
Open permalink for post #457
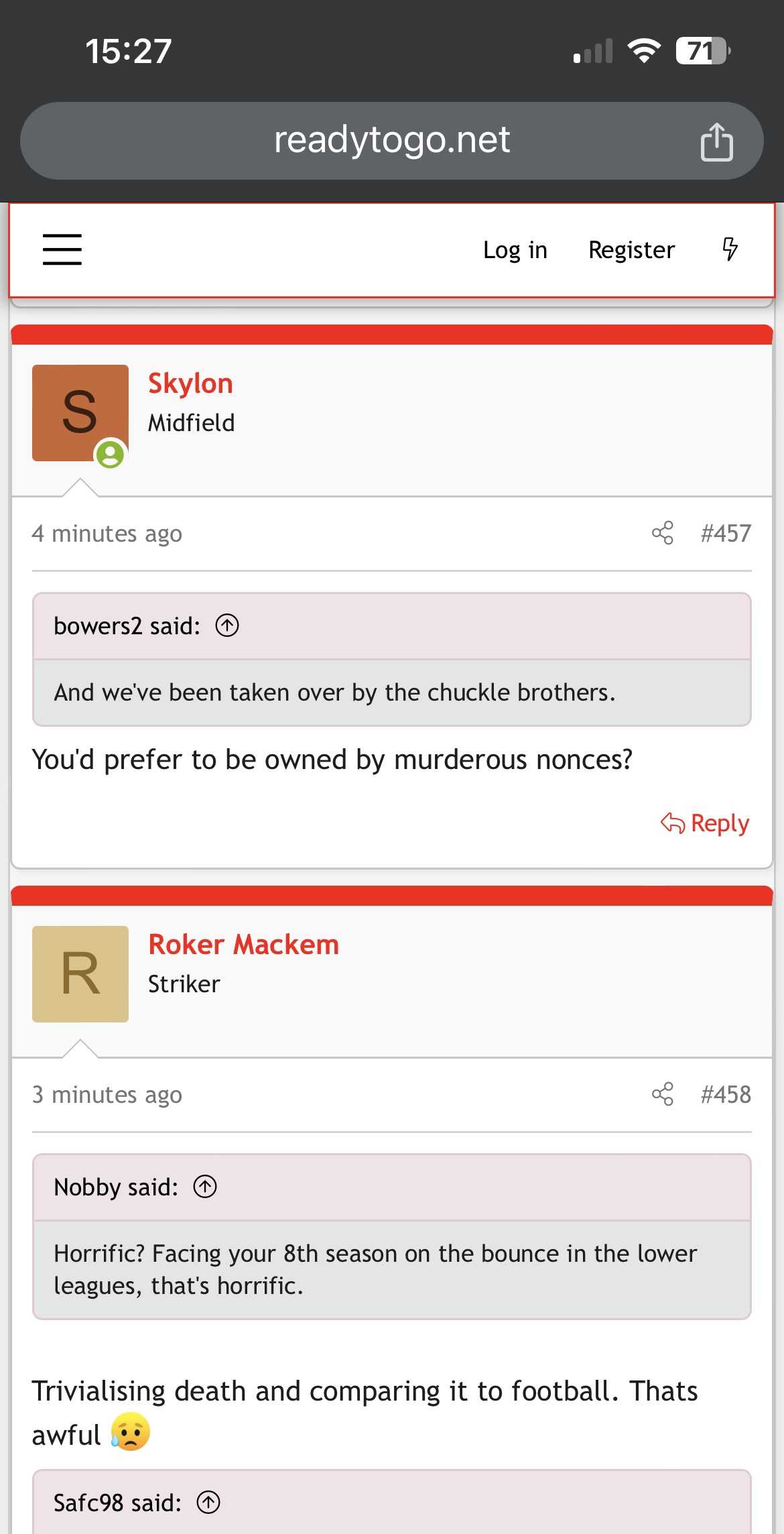coord(726,533)
